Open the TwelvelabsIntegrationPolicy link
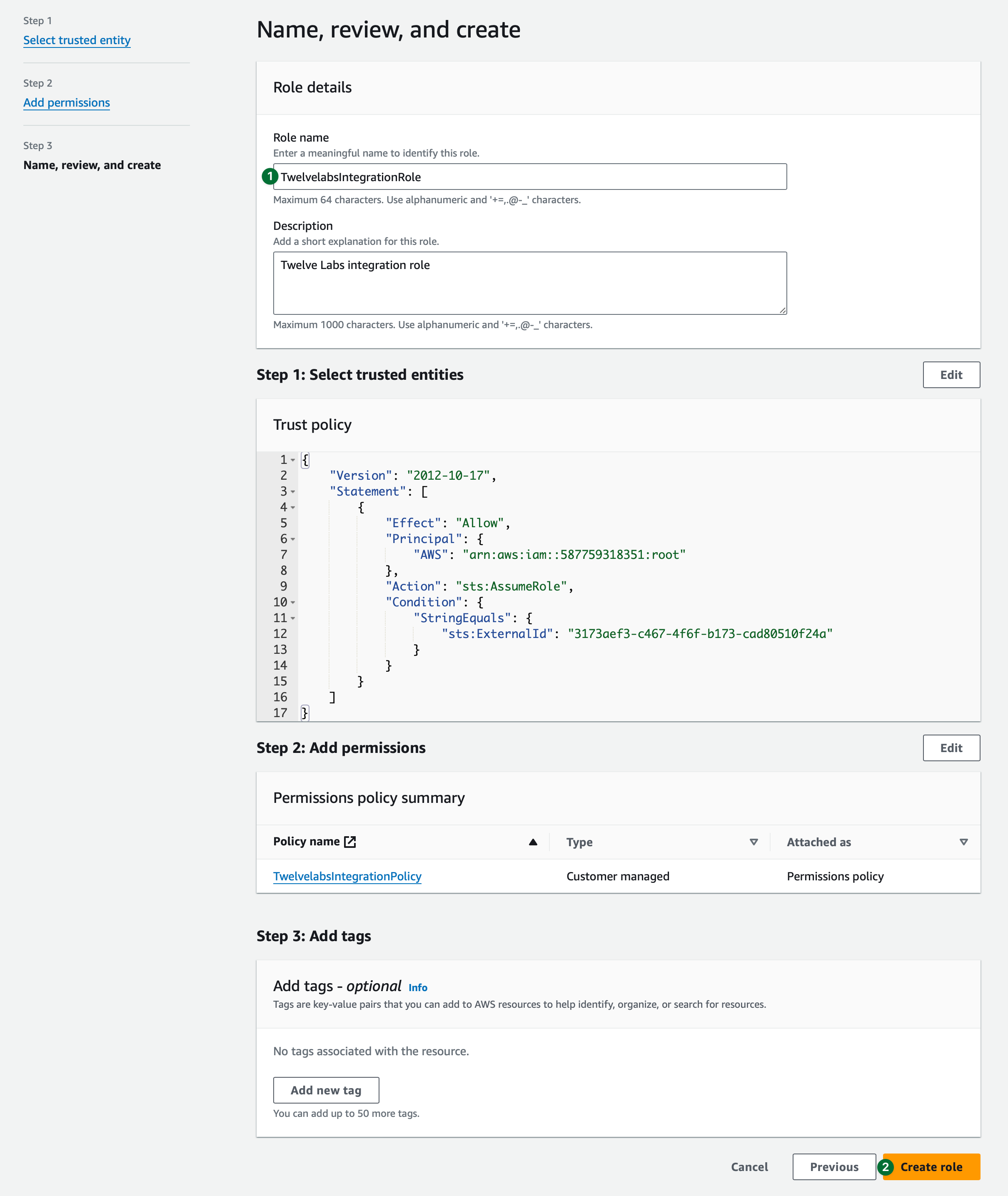The height and width of the screenshot is (1196, 1008). [347, 876]
